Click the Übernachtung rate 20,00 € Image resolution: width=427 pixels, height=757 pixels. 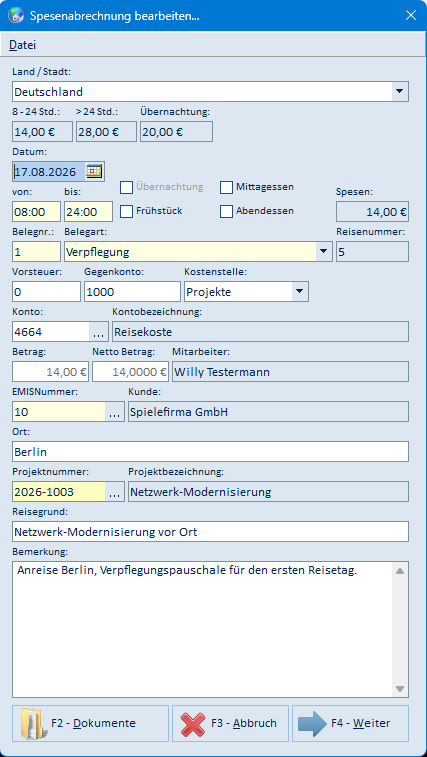(x=176, y=131)
